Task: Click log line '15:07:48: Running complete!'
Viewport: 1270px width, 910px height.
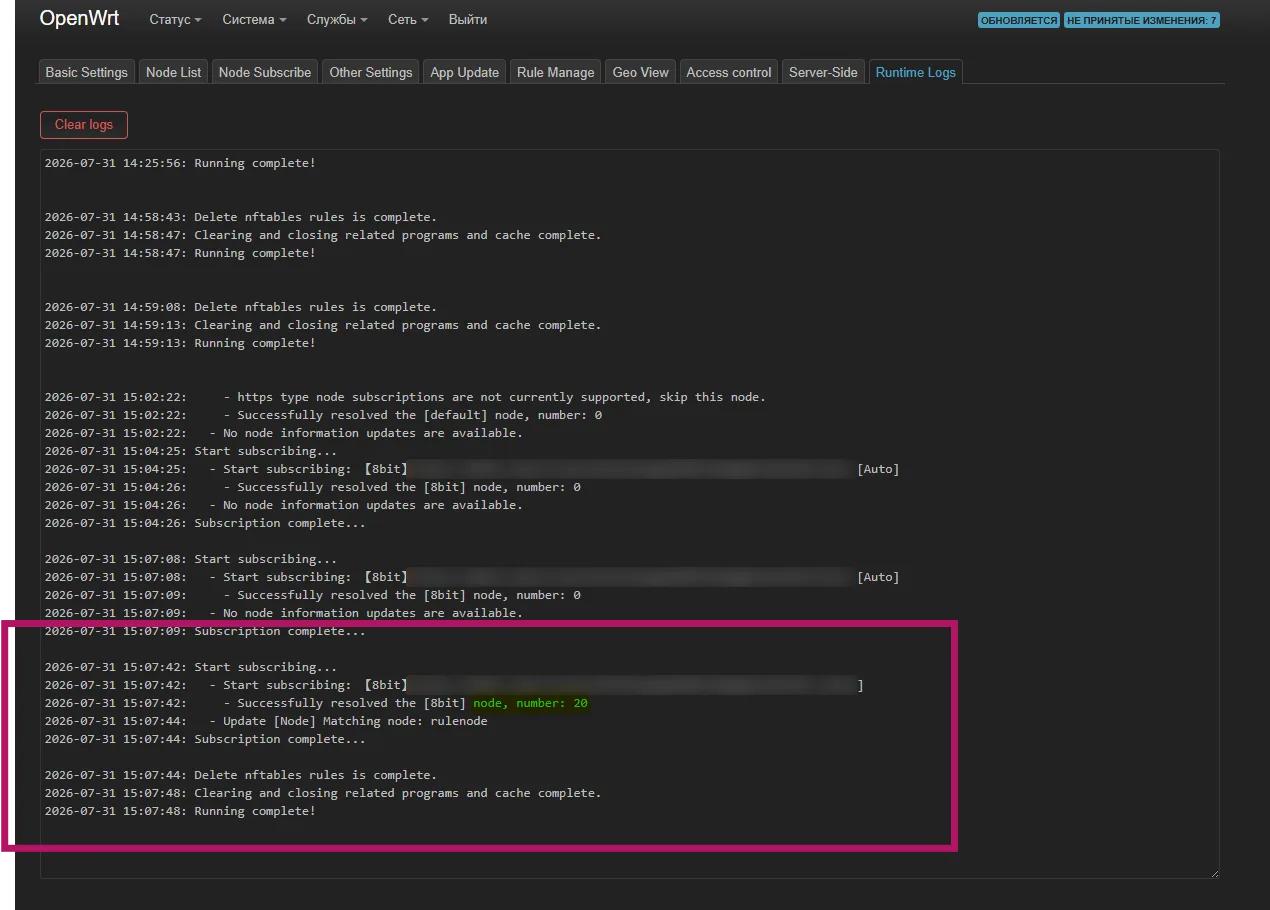Action: click(180, 811)
